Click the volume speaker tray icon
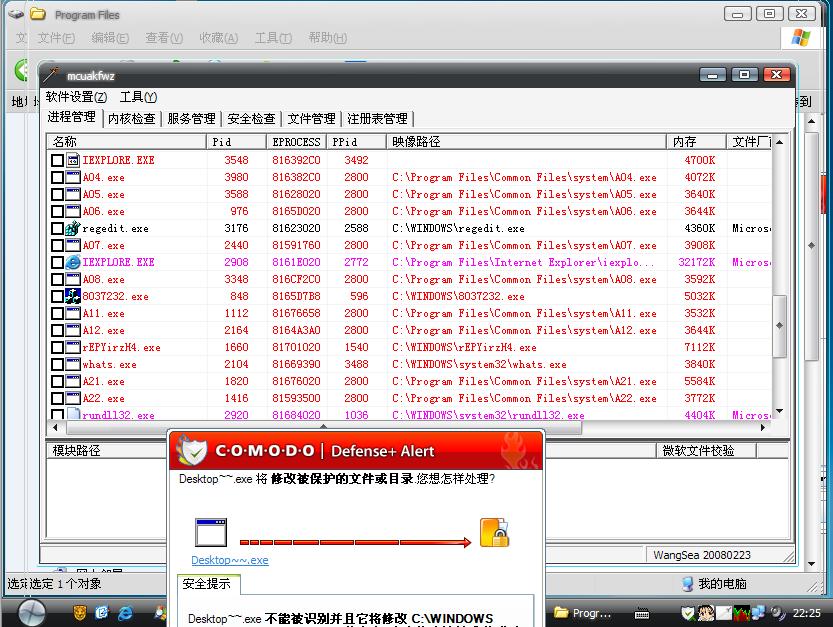This screenshot has height=627, width=833. (777, 613)
